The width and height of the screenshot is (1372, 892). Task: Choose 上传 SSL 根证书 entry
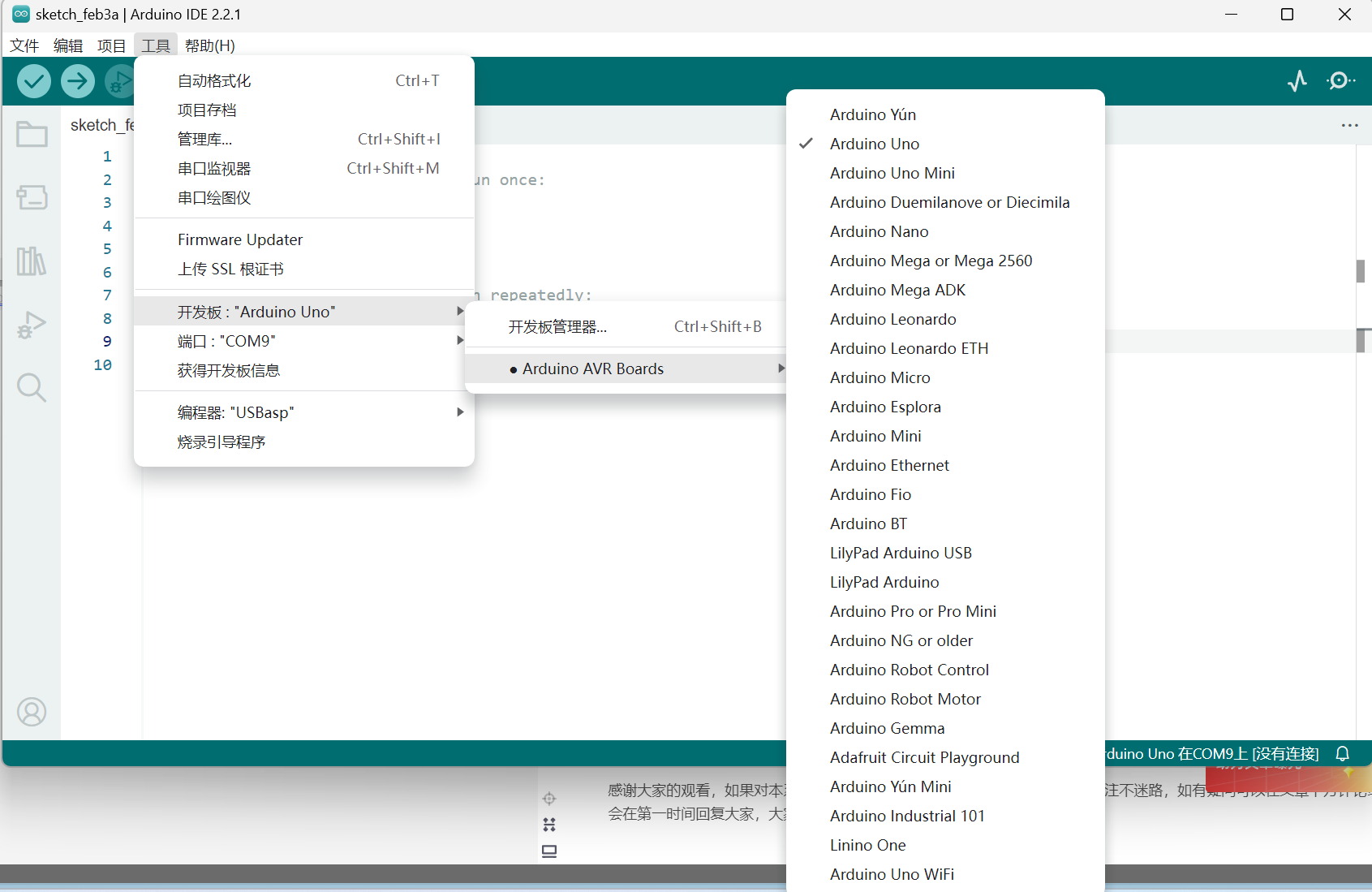coord(304,269)
